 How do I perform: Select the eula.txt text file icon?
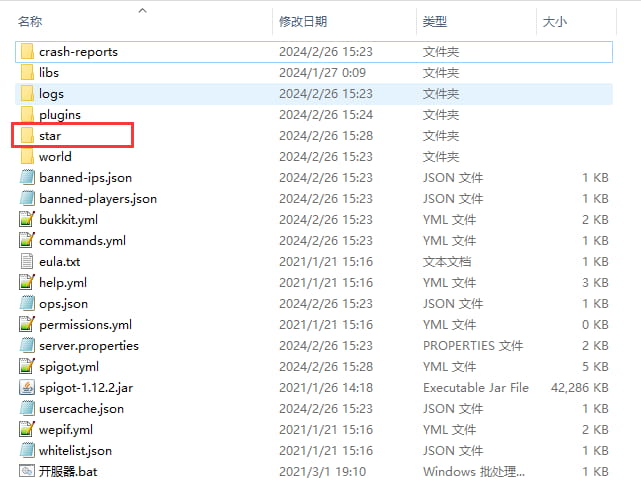pos(27,261)
